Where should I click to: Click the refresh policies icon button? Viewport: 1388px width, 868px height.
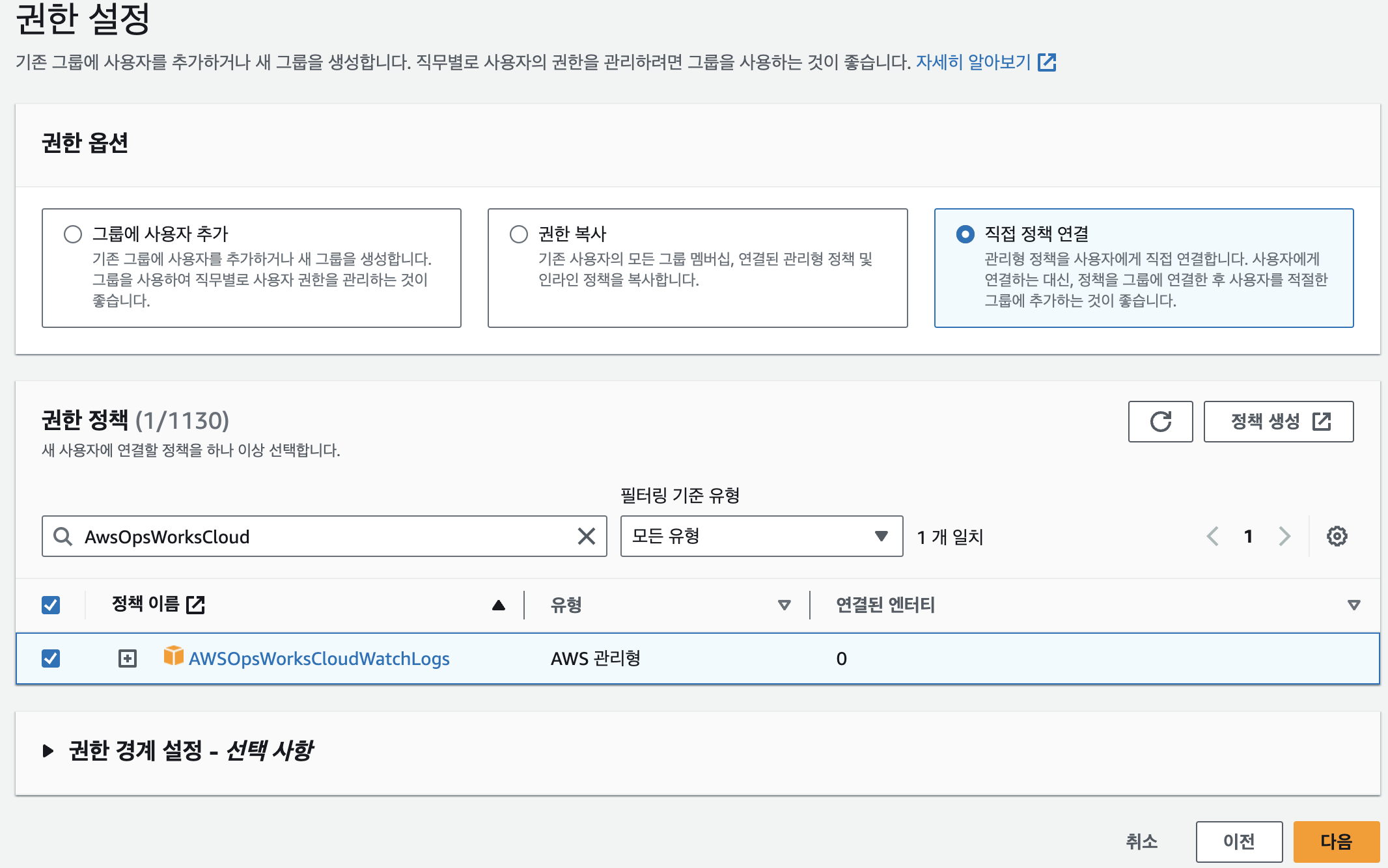pyautogui.click(x=1160, y=422)
